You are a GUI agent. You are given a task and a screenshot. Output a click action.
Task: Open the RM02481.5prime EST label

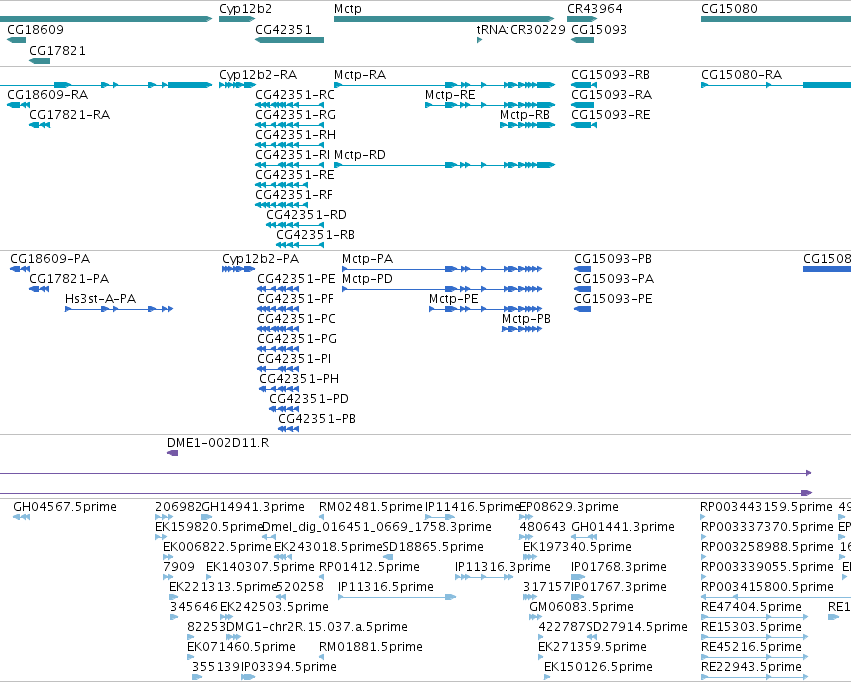(x=371, y=507)
